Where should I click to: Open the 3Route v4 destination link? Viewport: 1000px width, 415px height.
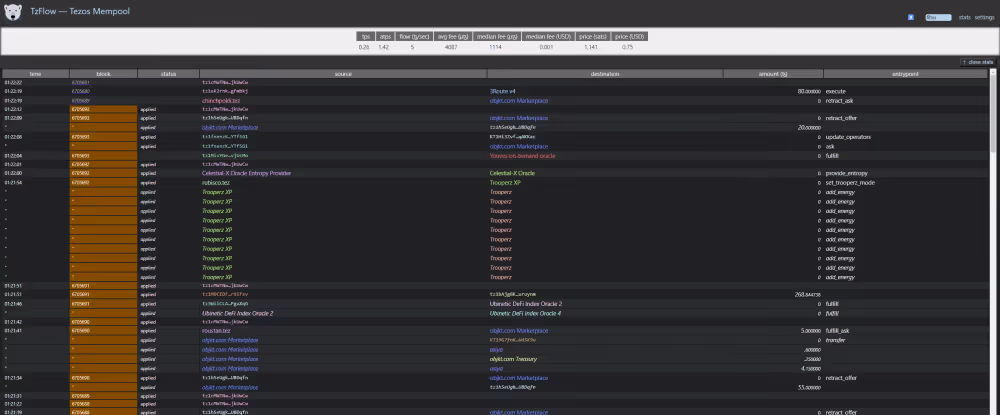pyautogui.click(x=504, y=91)
